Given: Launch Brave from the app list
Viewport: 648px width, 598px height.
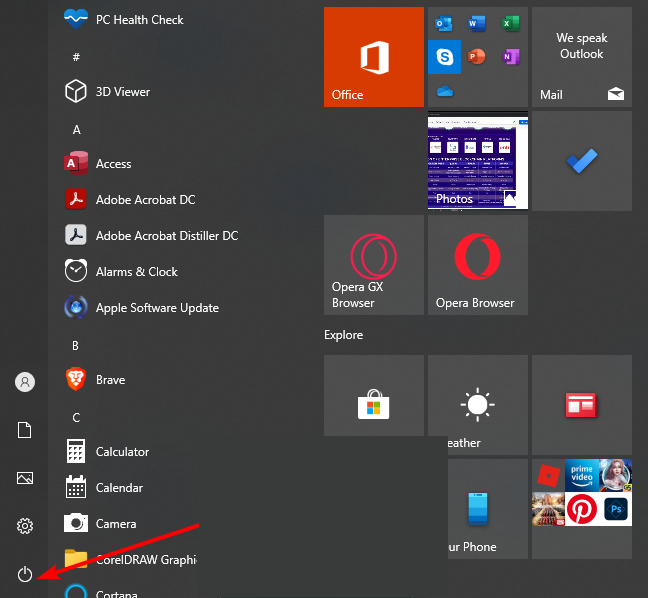Looking at the screenshot, I should (x=110, y=380).
